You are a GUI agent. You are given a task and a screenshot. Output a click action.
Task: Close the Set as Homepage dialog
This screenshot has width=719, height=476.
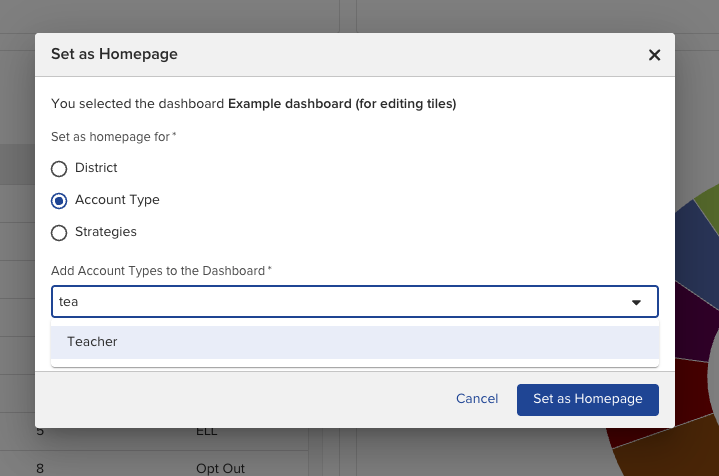(654, 55)
